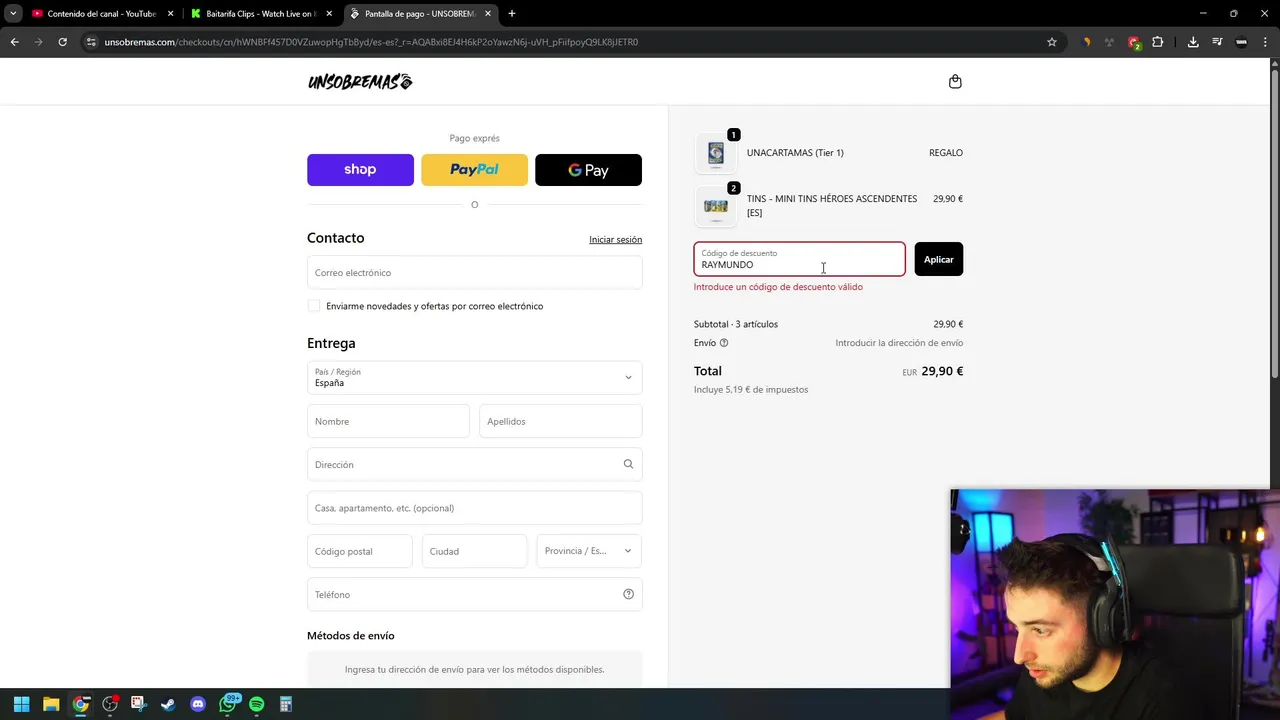Image resolution: width=1280 pixels, height=720 pixels.
Task: Click the UNSOBREMAS store logo
Action: point(360,82)
